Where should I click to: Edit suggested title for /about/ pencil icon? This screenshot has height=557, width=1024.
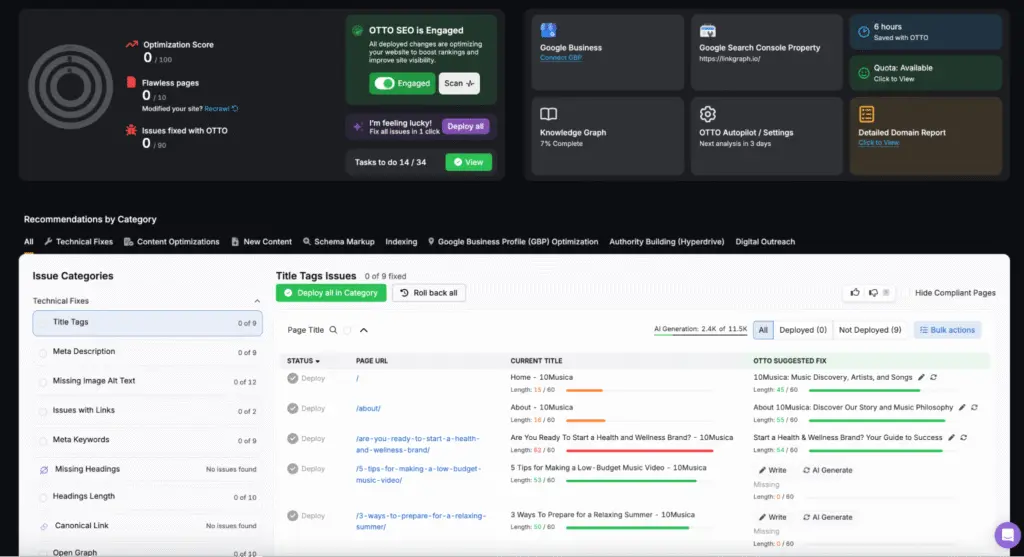pos(962,407)
